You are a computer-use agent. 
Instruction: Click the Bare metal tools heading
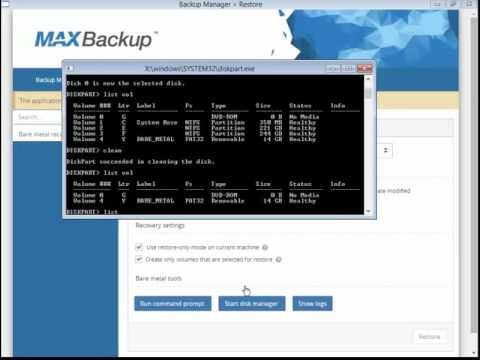click(159, 278)
